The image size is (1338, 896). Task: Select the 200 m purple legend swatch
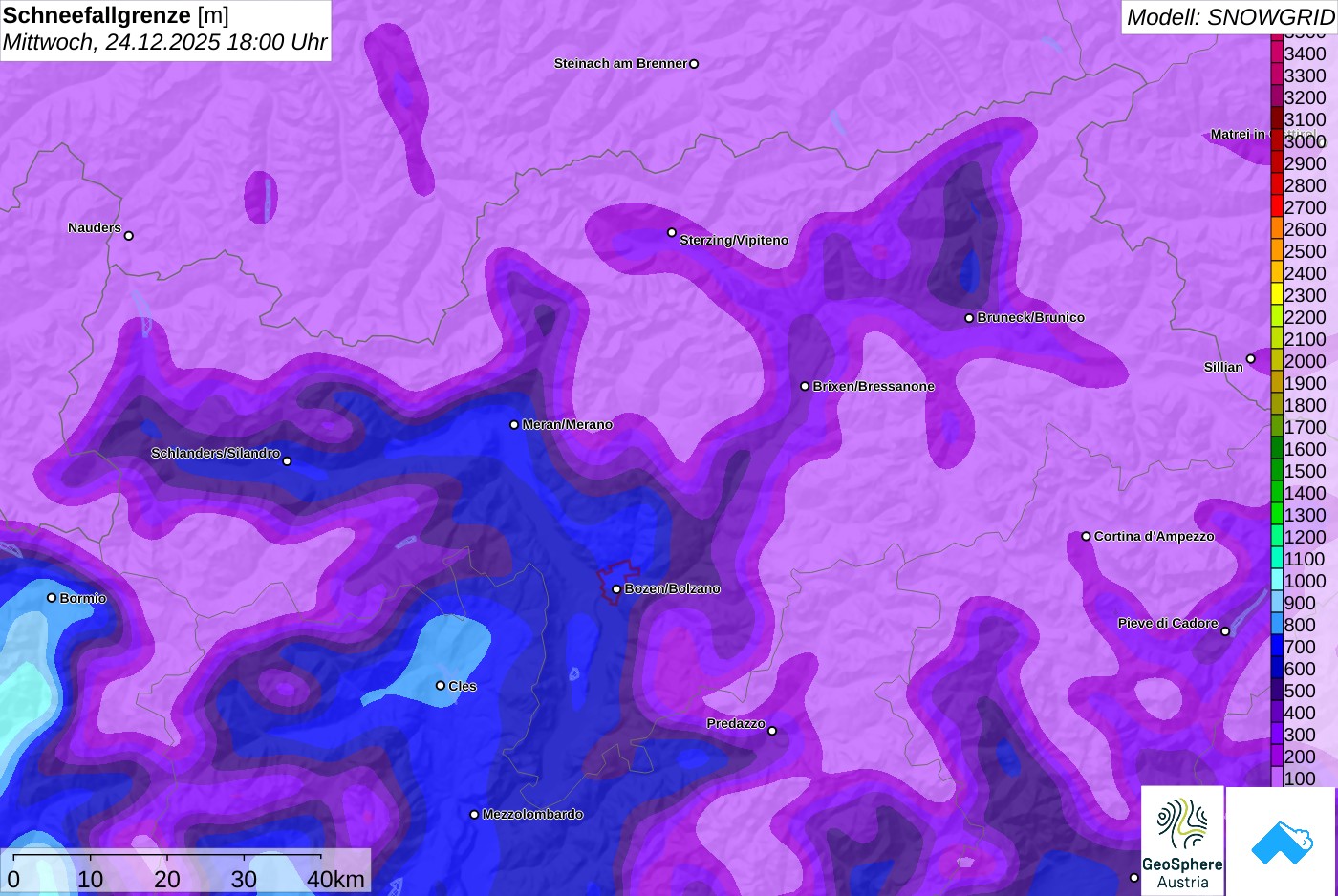tap(1277, 757)
